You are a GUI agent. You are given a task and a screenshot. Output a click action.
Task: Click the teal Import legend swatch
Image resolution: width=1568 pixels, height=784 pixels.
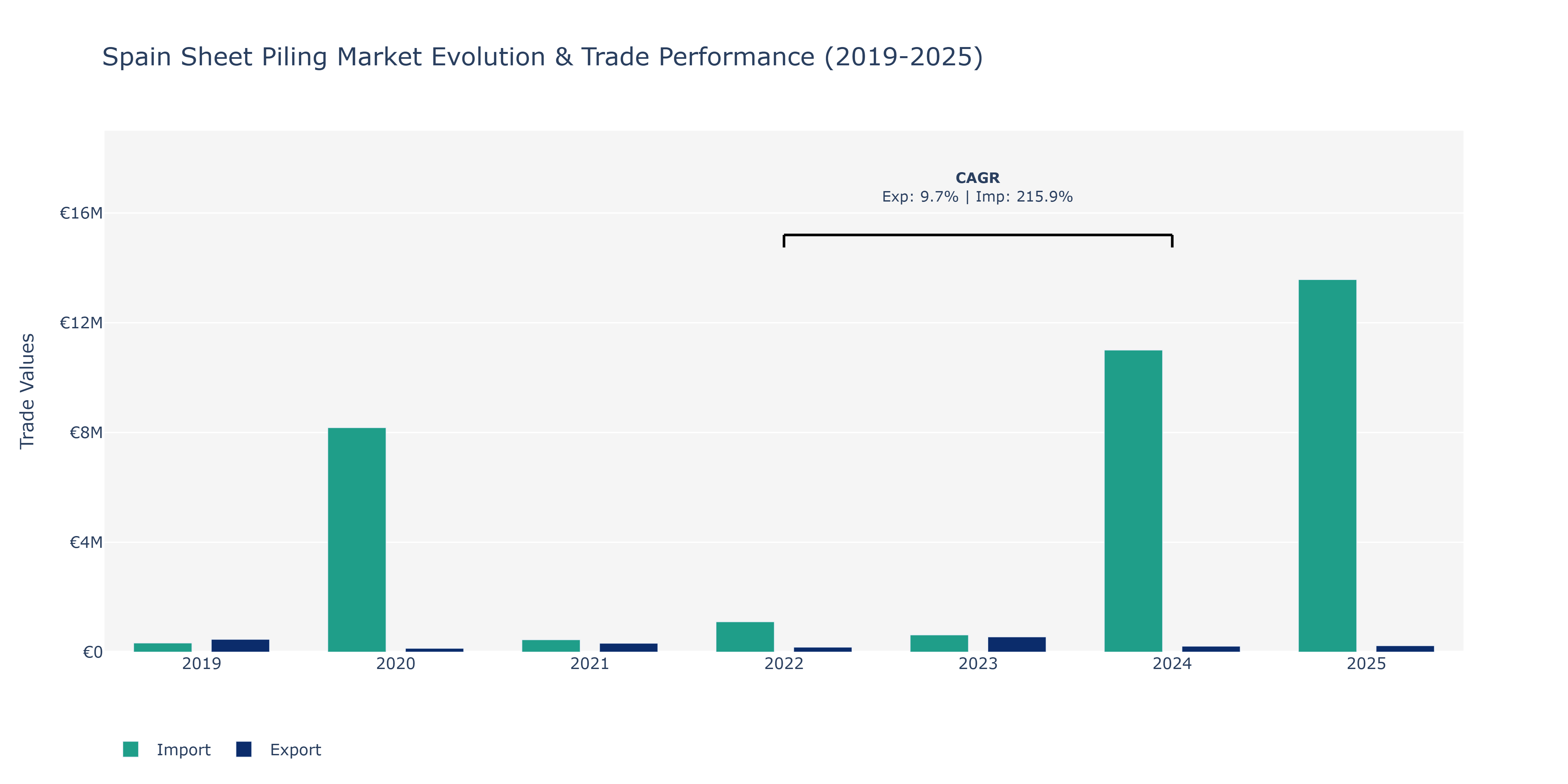(x=130, y=749)
